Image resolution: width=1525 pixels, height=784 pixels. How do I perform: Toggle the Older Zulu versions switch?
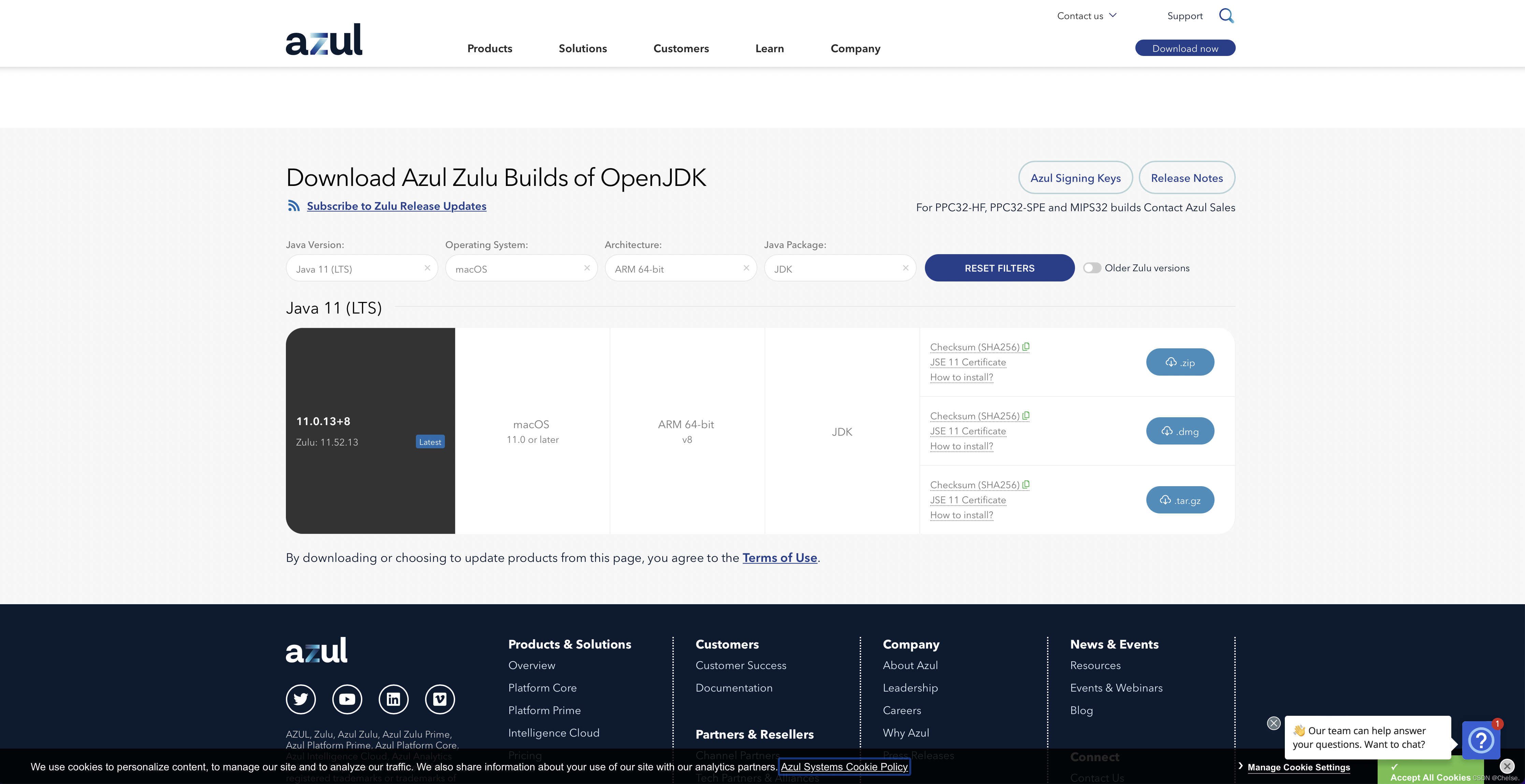point(1092,268)
